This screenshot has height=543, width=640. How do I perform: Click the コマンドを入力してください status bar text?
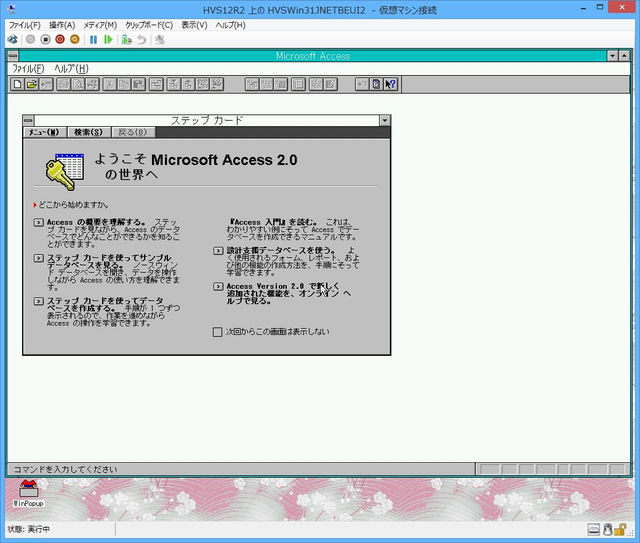point(66,470)
